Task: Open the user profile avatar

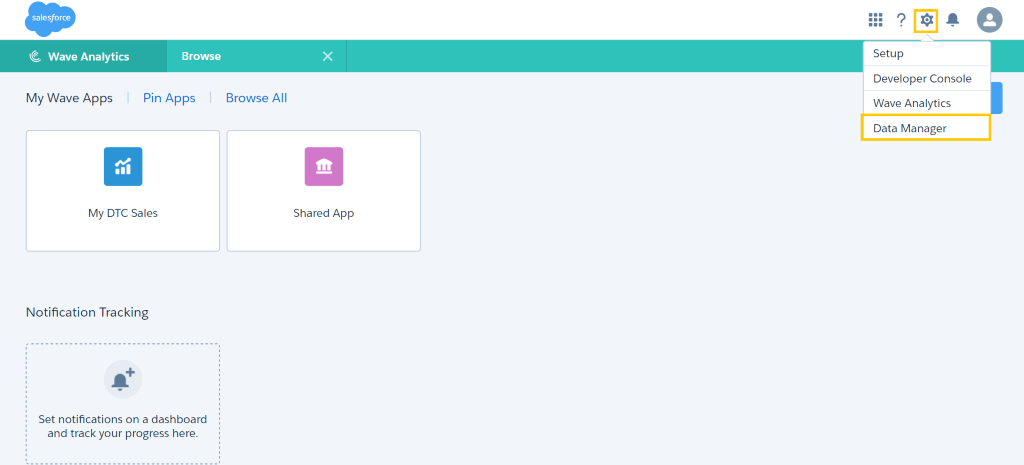Action: [989, 20]
